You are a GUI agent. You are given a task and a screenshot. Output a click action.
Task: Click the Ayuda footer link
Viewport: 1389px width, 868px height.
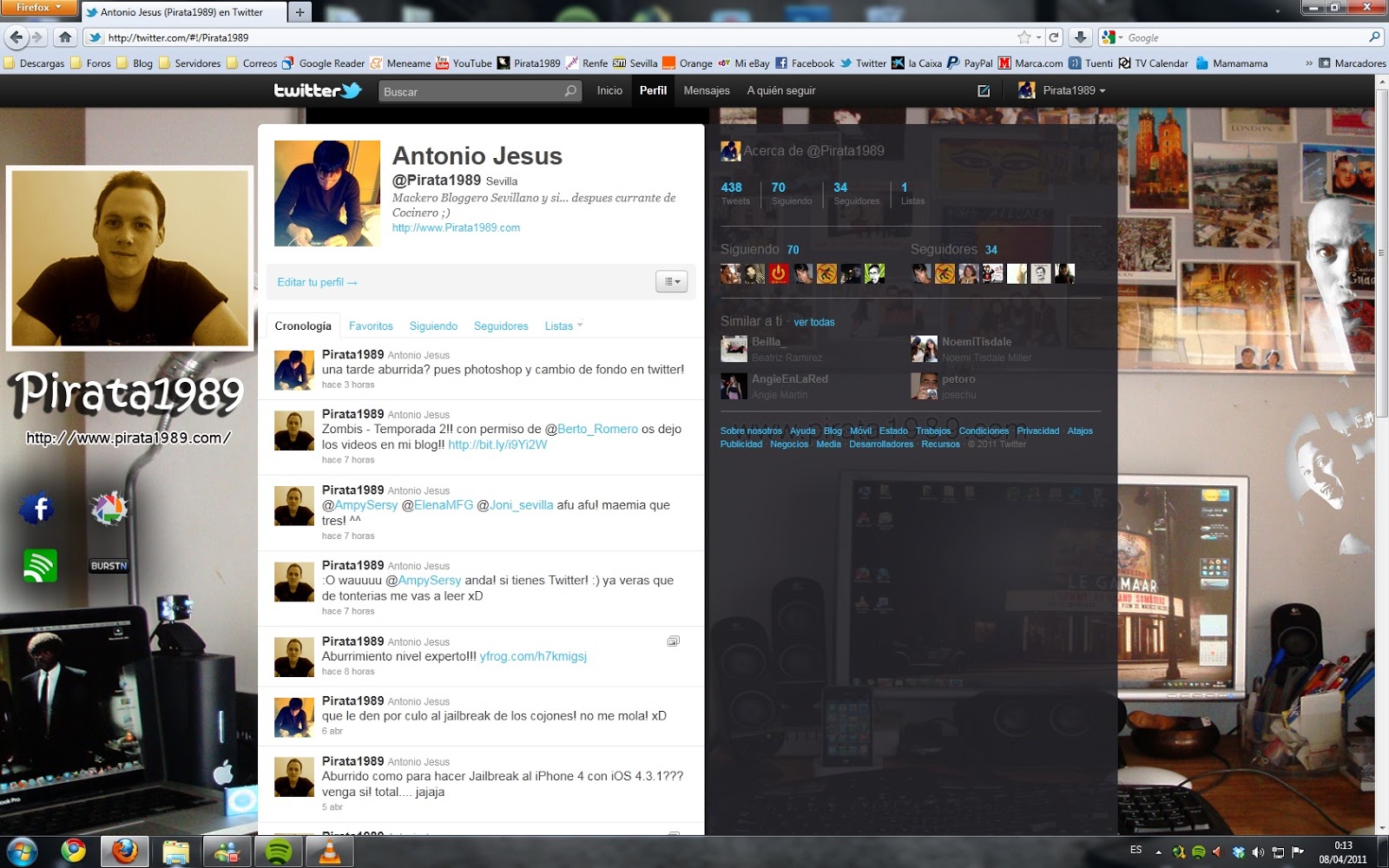803,431
